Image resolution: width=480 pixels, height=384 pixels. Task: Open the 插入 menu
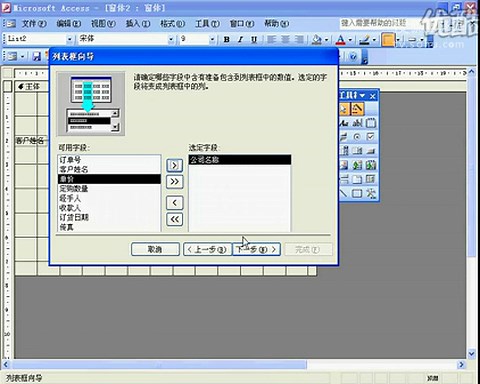138,24
